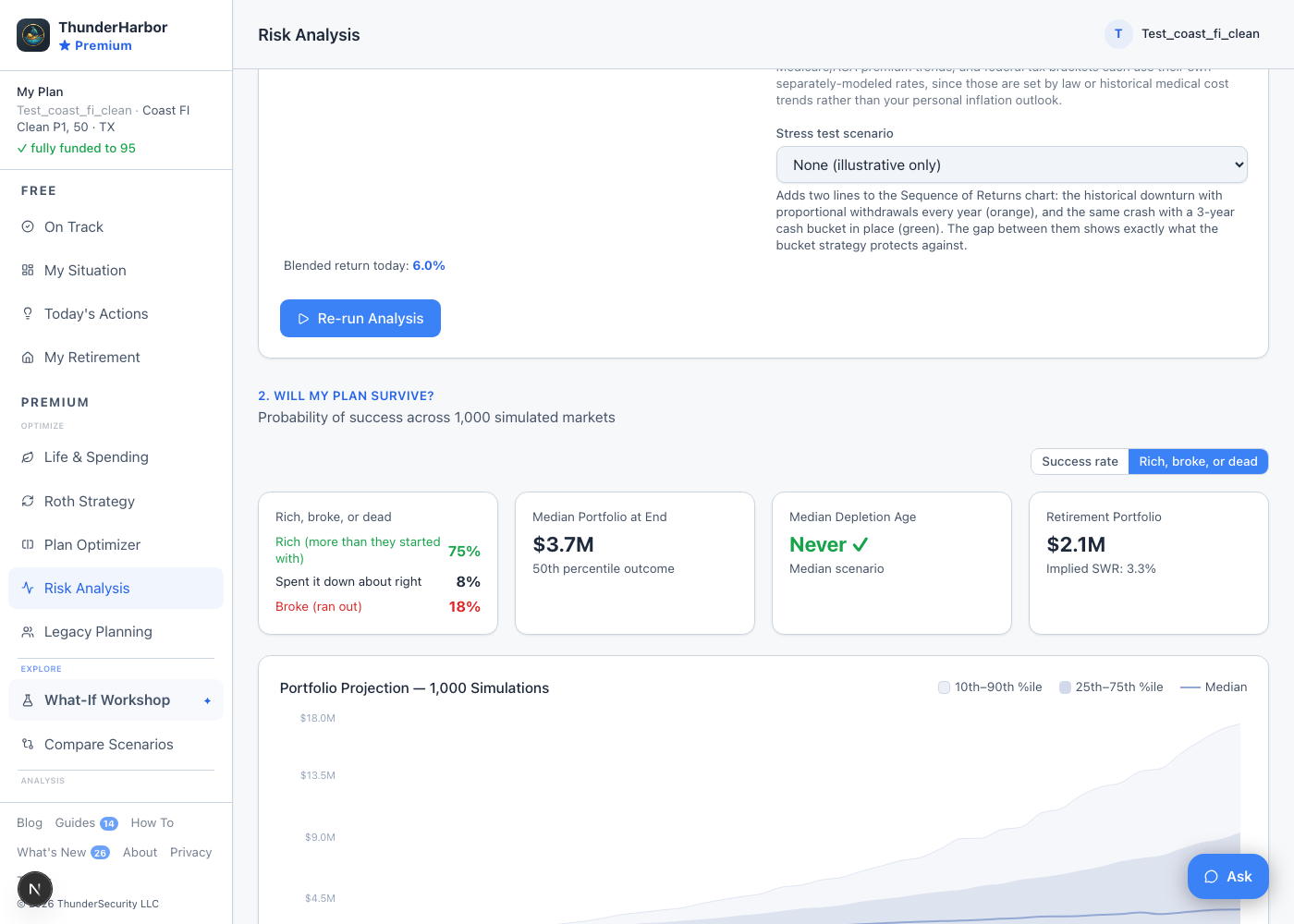Click the "2. WILL MY PLAN SURVIVE?" heading
The height and width of the screenshot is (924, 1294).
(x=346, y=395)
